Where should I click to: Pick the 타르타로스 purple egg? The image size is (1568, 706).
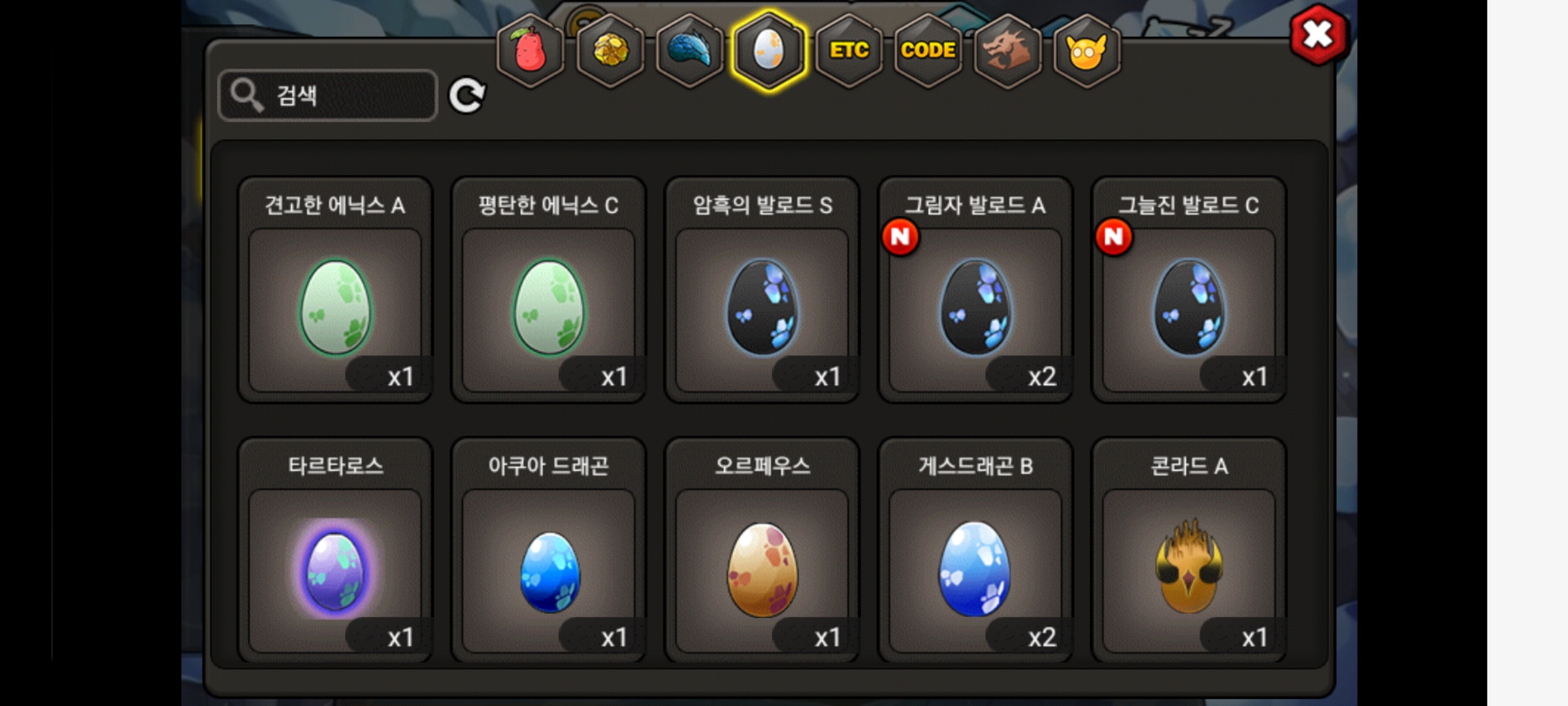(335, 550)
